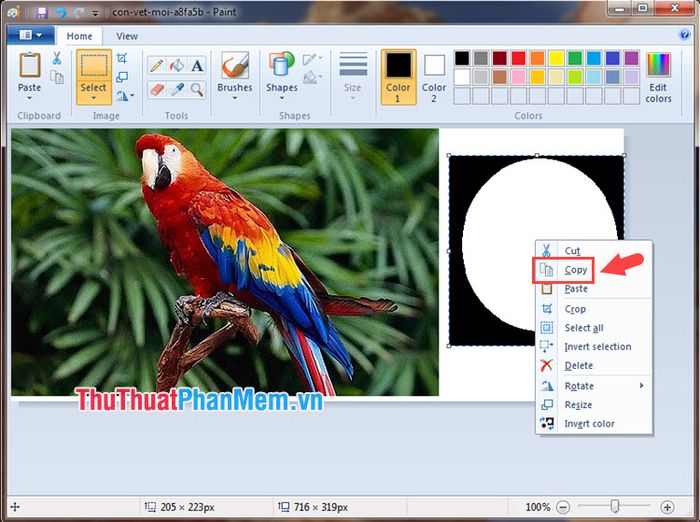Activate the Eraser tool
This screenshot has height=522, width=700.
pyautogui.click(x=156, y=89)
